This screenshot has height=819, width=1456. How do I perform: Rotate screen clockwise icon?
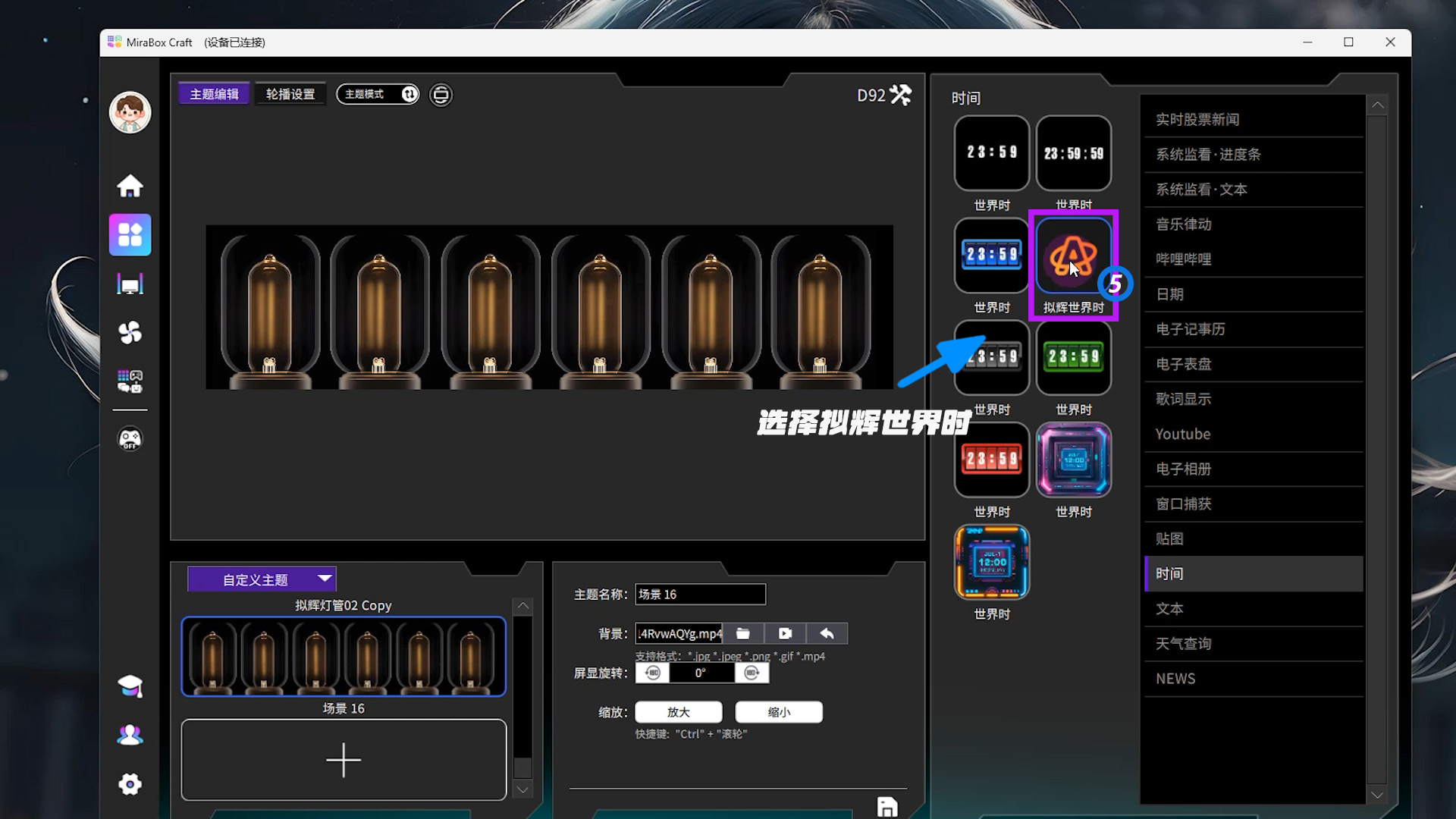752,673
